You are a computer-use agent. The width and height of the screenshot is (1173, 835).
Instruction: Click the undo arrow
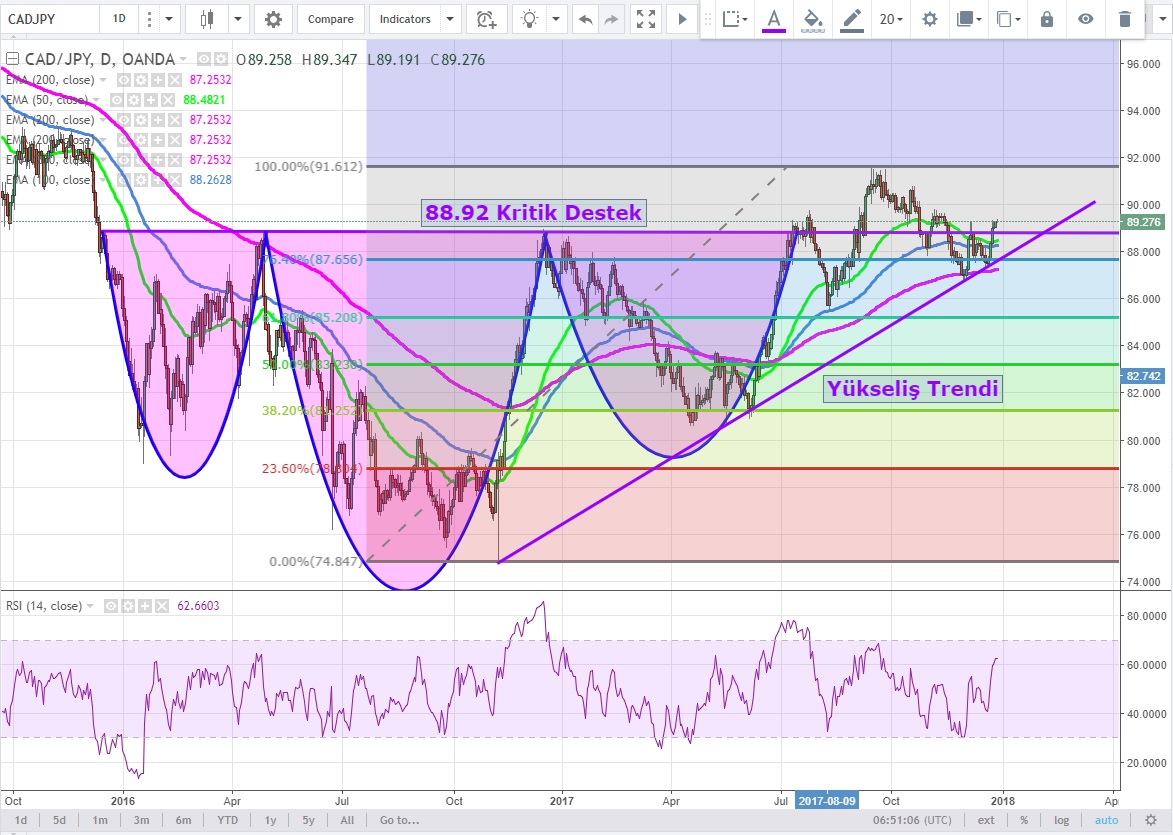pos(585,19)
